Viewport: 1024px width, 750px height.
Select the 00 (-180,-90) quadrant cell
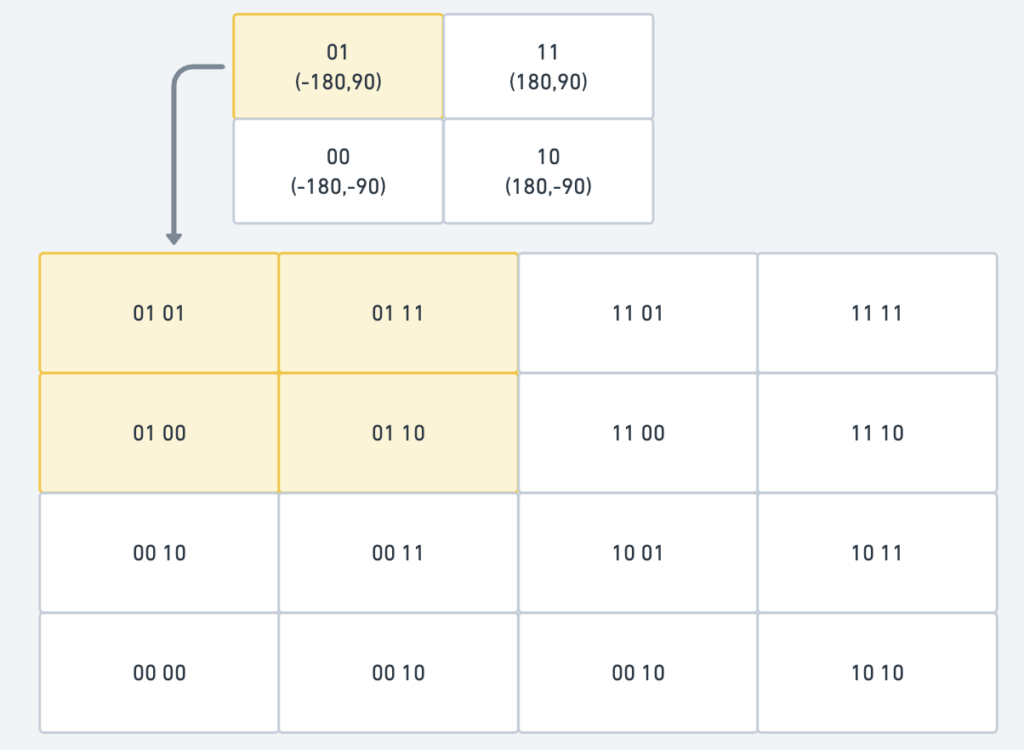coord(338,171)
